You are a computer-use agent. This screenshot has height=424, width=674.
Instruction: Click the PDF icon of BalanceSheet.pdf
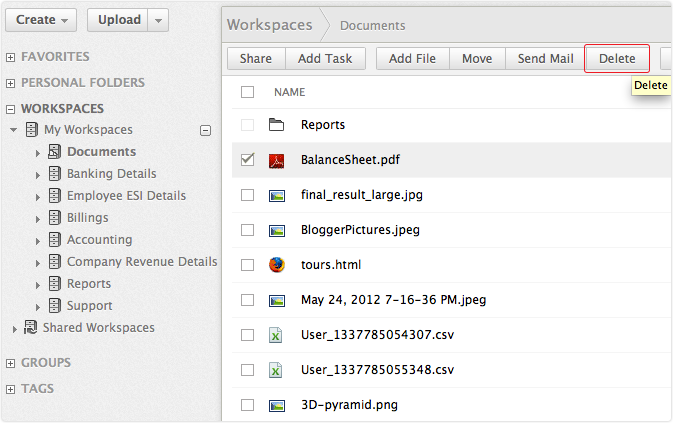276,161
